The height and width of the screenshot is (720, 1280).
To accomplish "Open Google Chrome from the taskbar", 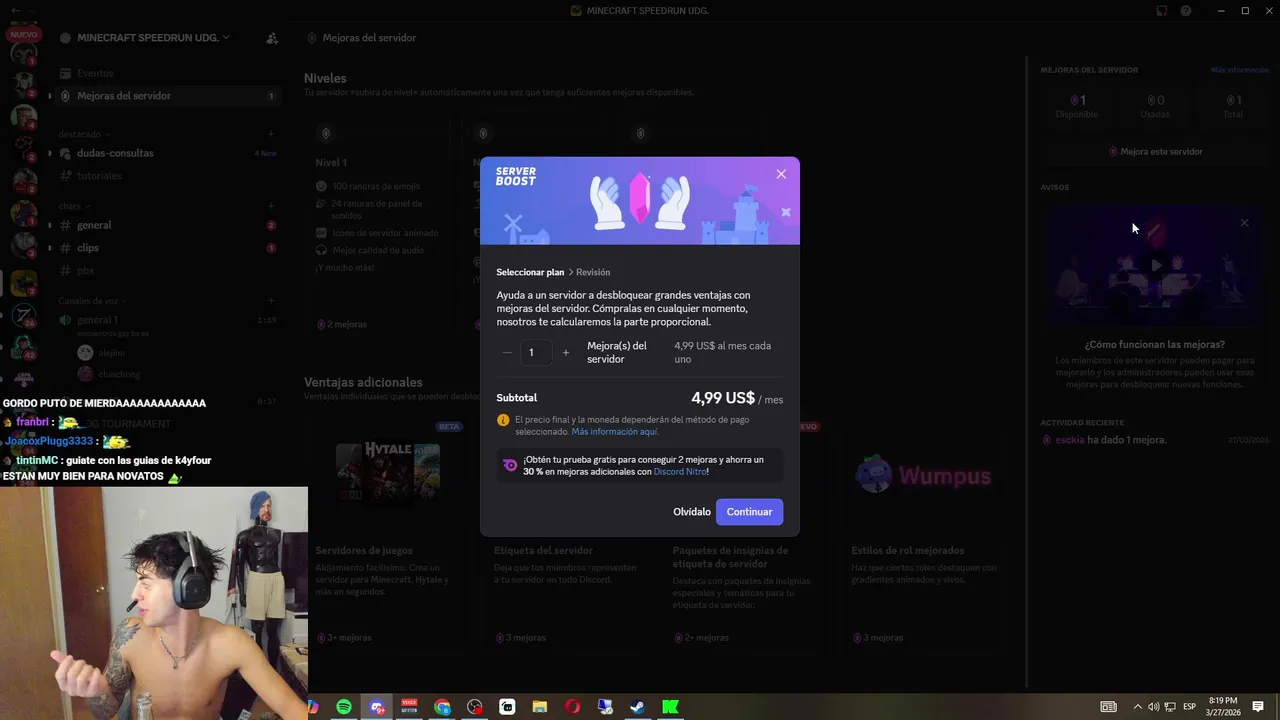I will pyautogui.click(x=442, y=707).
